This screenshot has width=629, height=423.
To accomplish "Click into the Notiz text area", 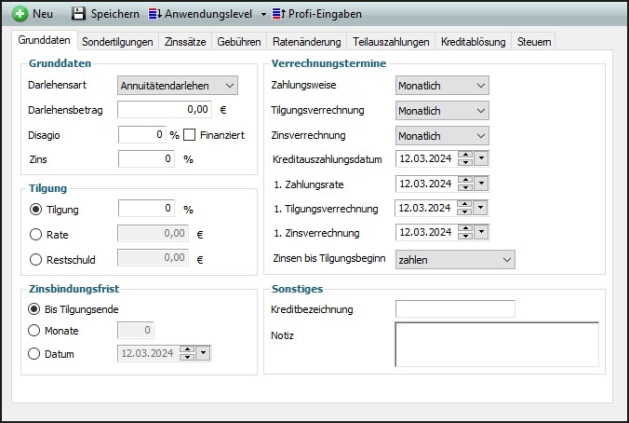I will tap(496, 344).
